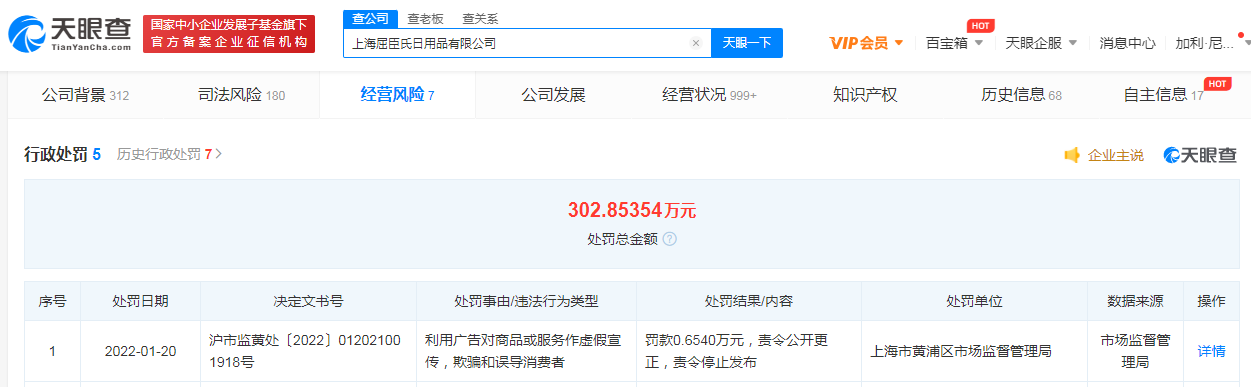The image size is (1251, 387).
Task: Open the 知识产权 tab
Action: (x=865, y=96)
